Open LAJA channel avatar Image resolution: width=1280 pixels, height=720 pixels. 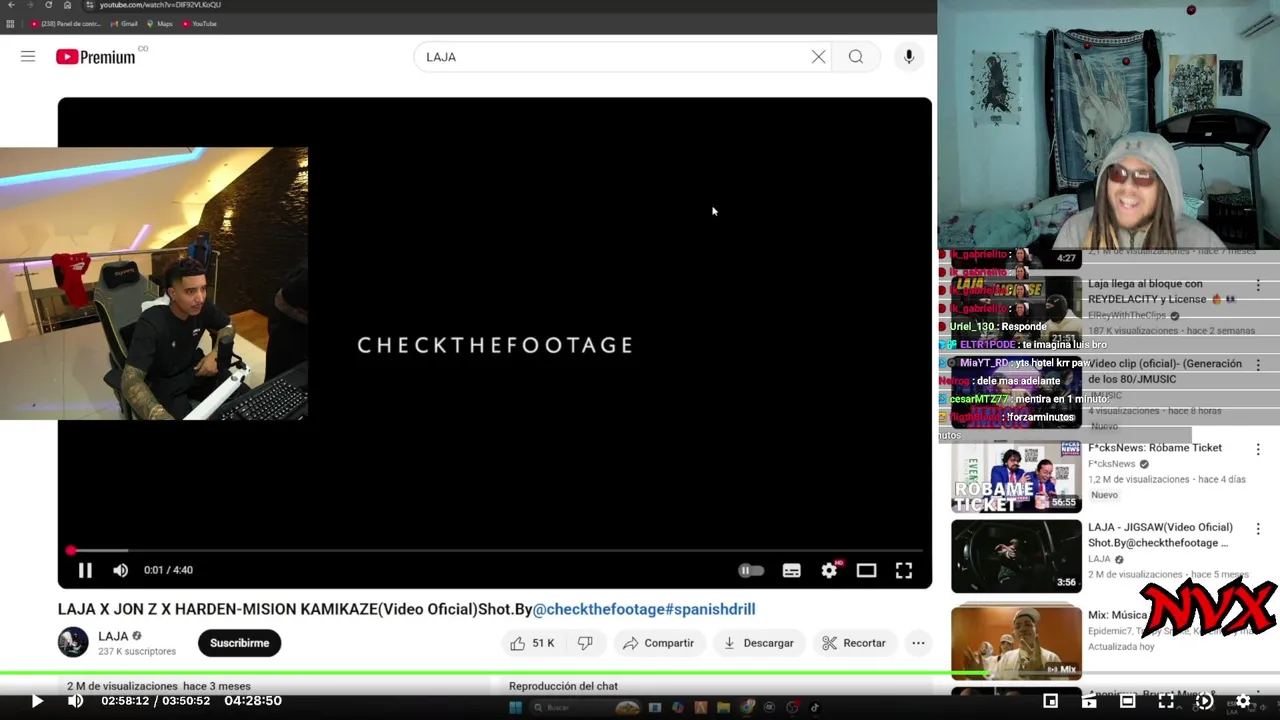(x=73, y=642)
